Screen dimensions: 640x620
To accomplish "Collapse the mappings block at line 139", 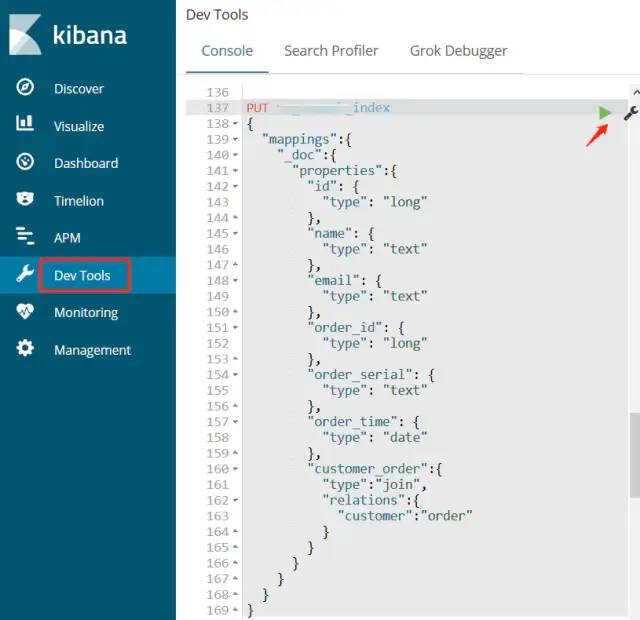I will [236, 140].
